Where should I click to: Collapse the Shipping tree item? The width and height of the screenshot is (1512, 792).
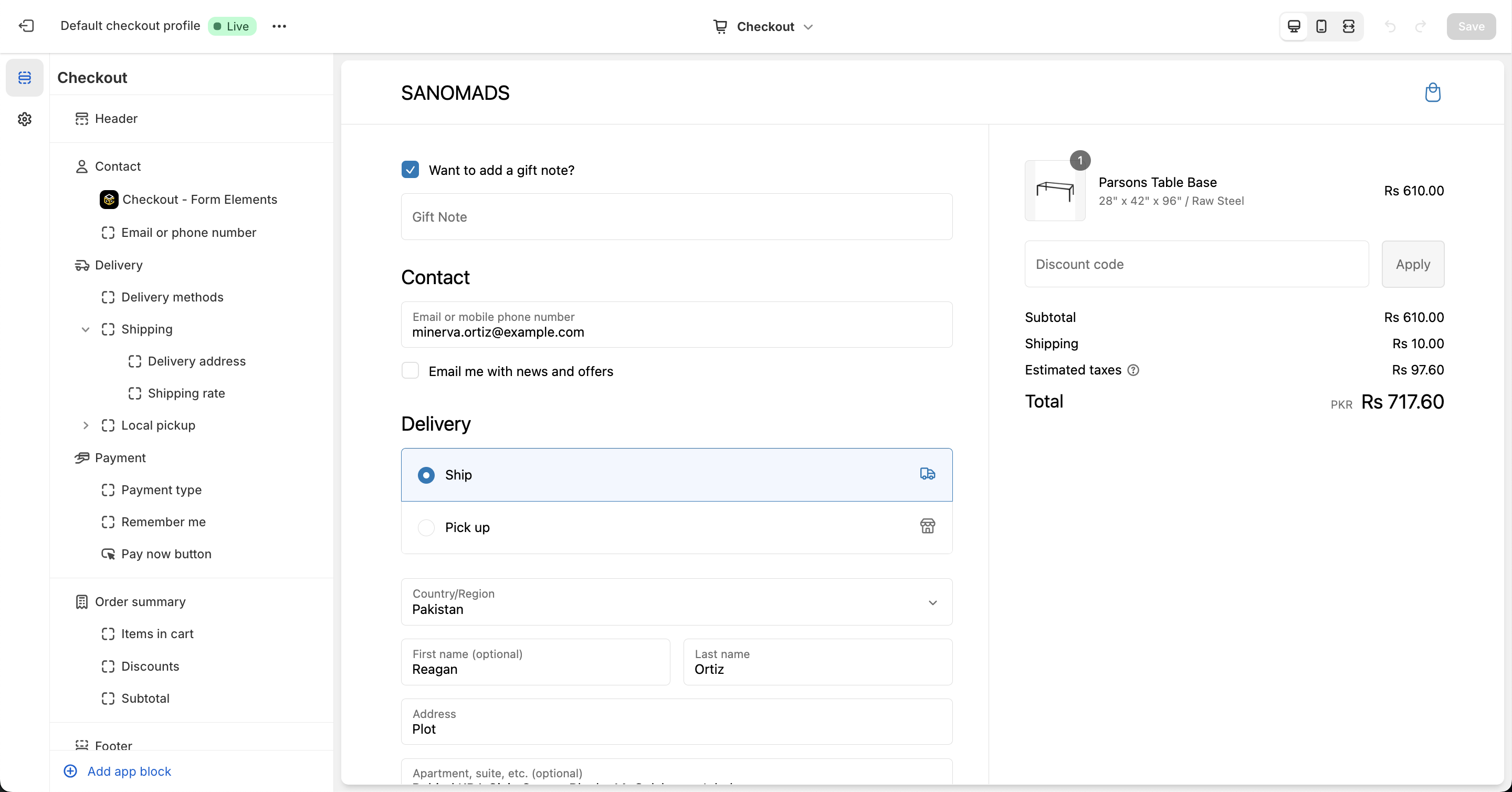pos(86,329)
